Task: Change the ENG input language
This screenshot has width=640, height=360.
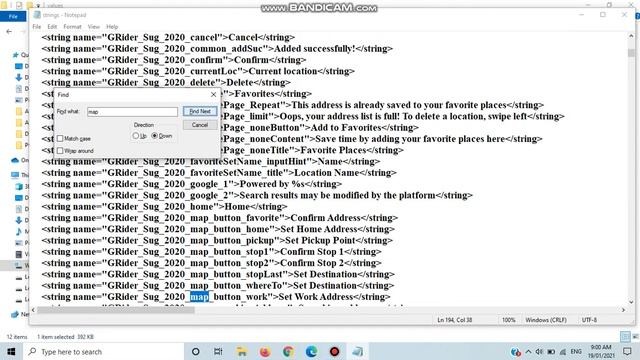Action: point(576,351)
